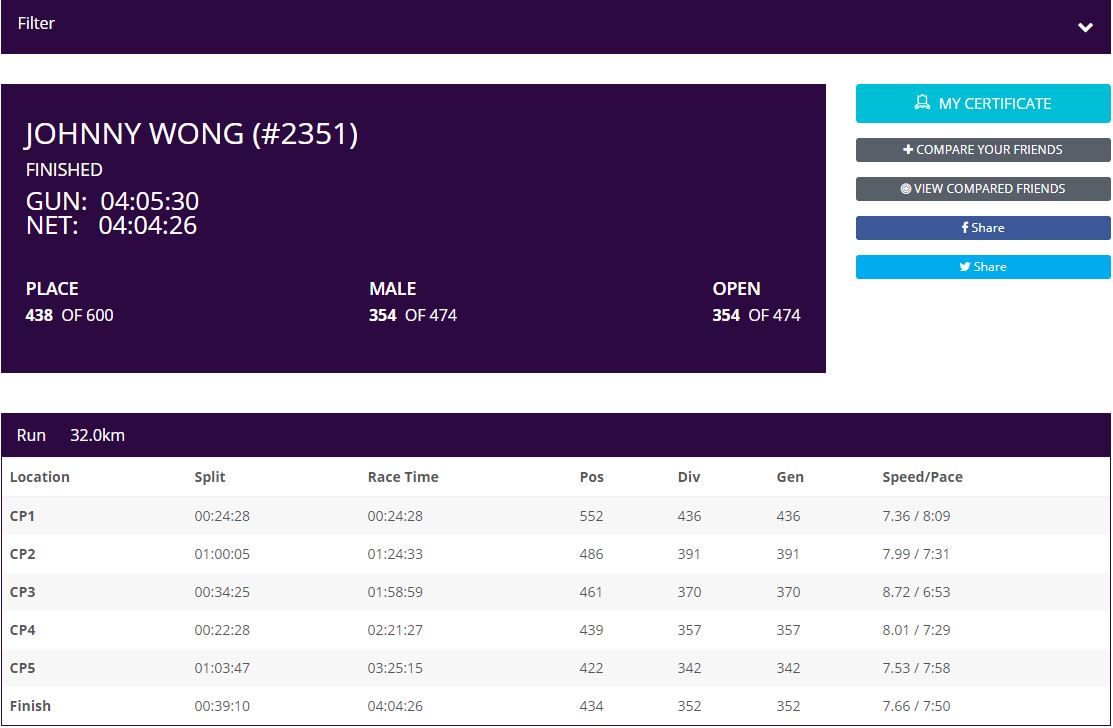Sort by the Location column header
This screenshot has height=728, width=1113.
(x=40, y=477)
